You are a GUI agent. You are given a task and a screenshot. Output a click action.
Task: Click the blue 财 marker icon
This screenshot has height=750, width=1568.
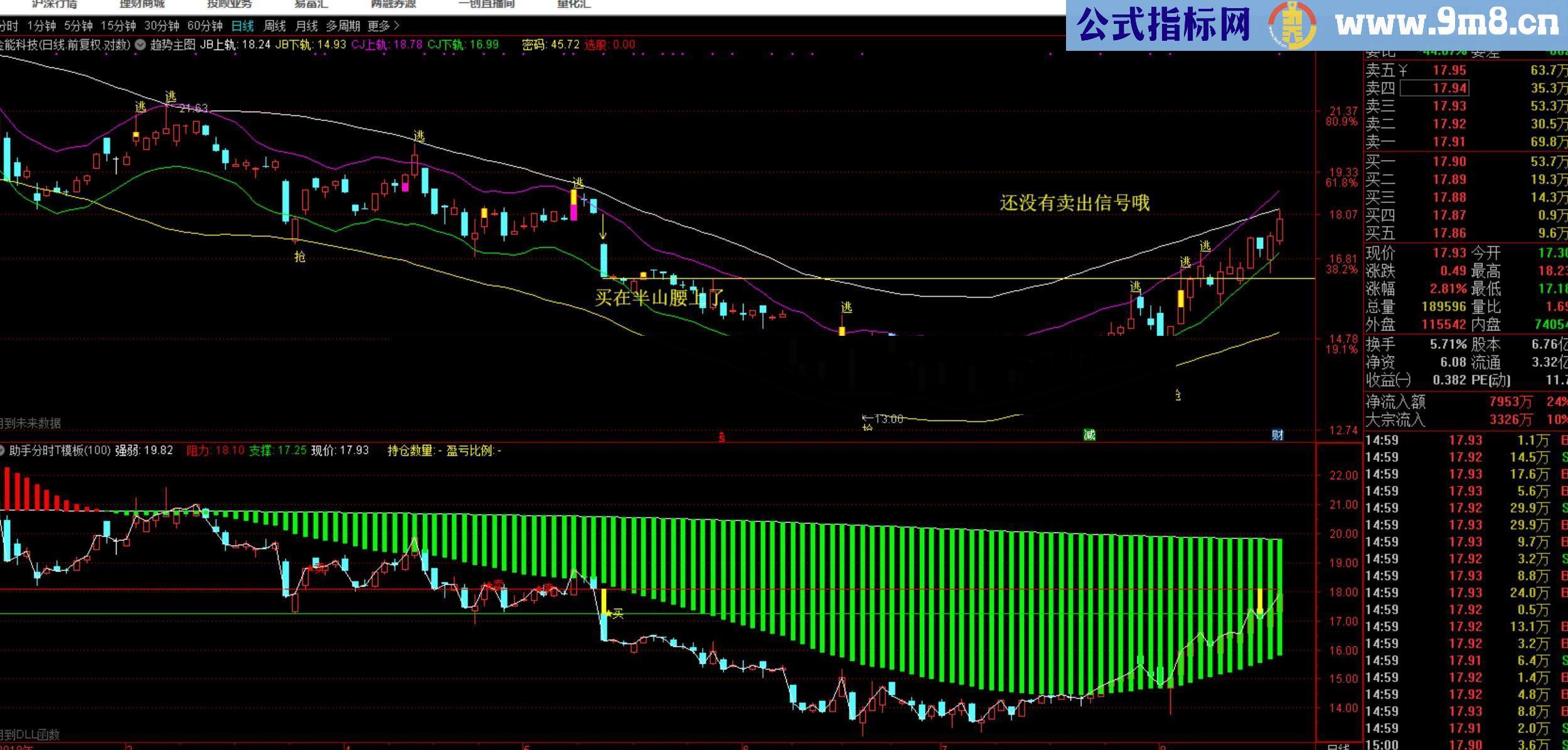click(x=1277, y=435)
